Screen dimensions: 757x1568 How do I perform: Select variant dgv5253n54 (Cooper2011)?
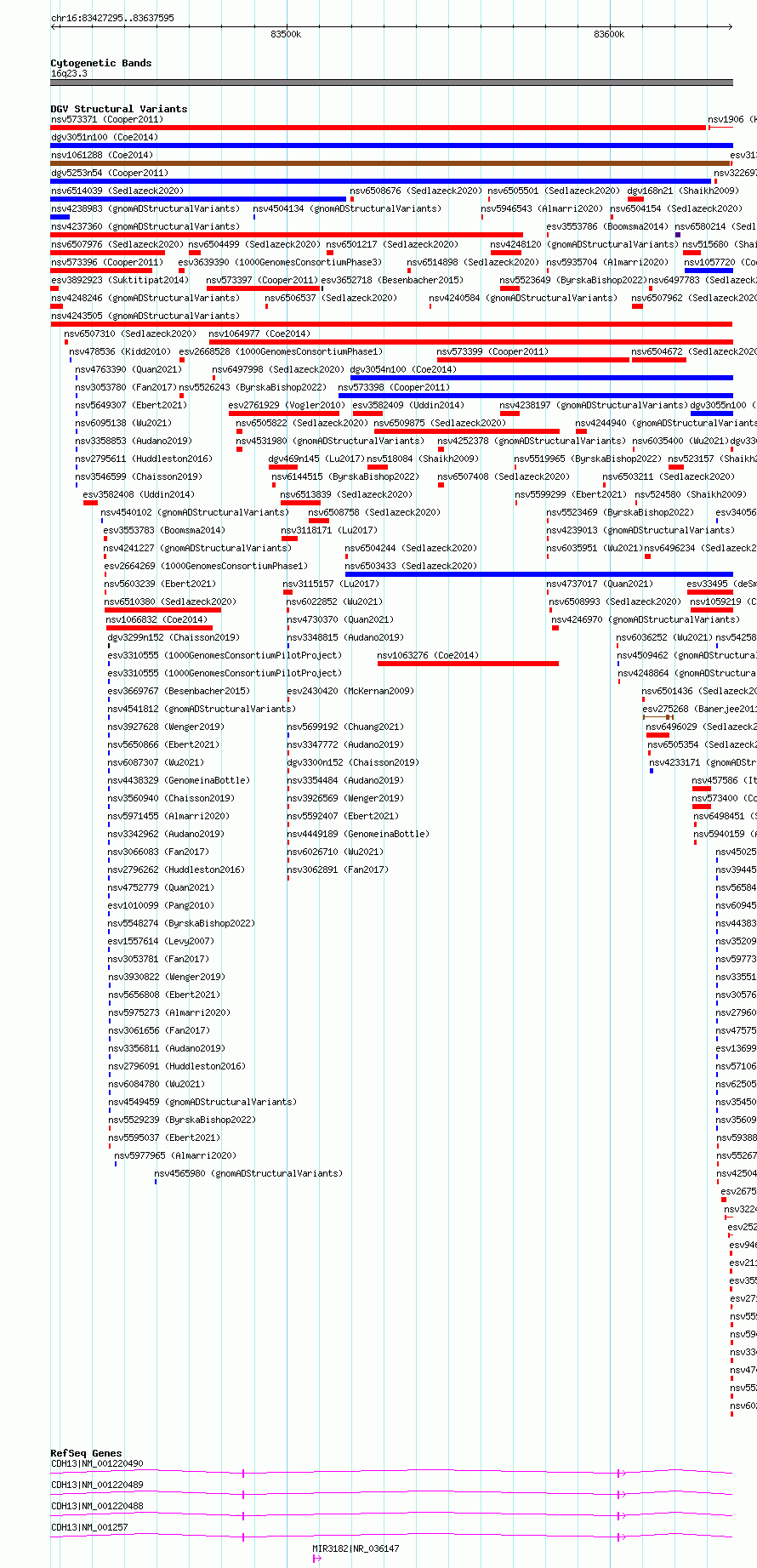pyautogui.click(x=110, y=173)
